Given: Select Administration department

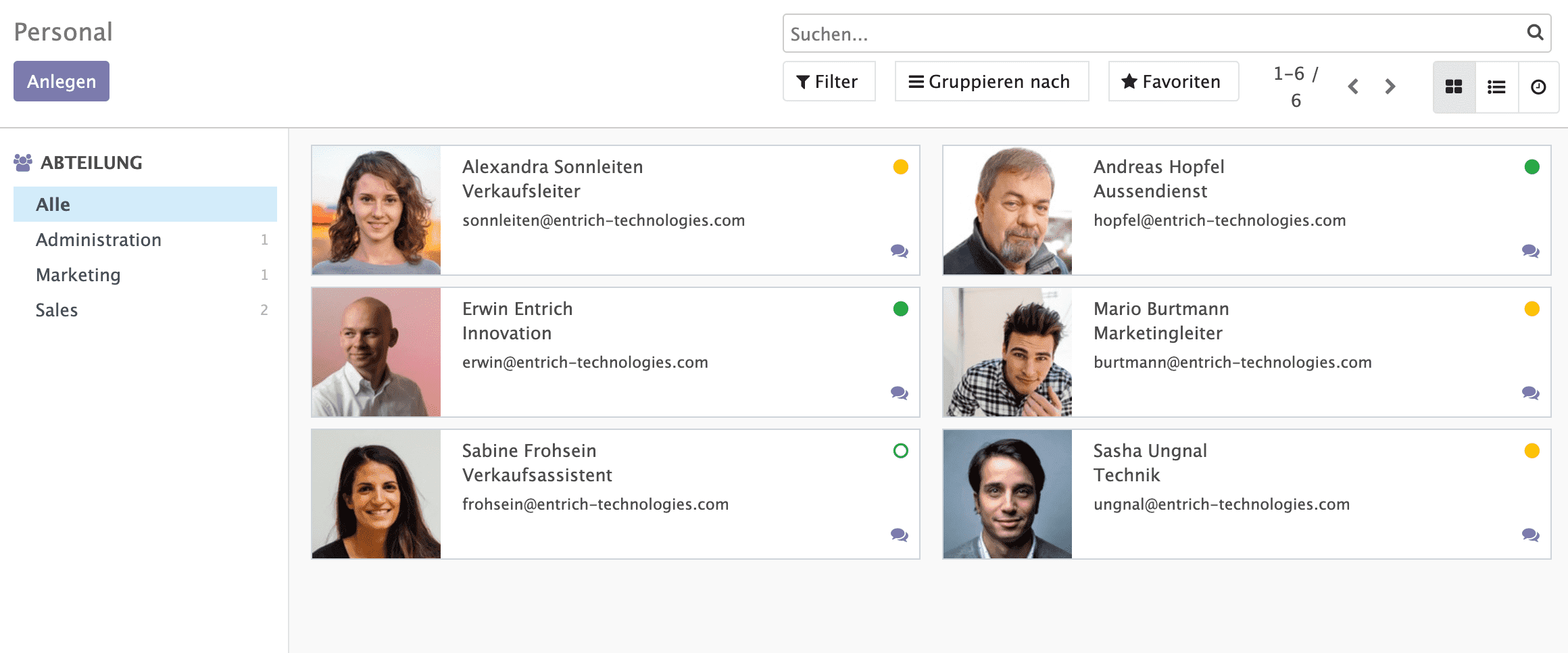Looking at the screenshot, I should tap(99, 240).
